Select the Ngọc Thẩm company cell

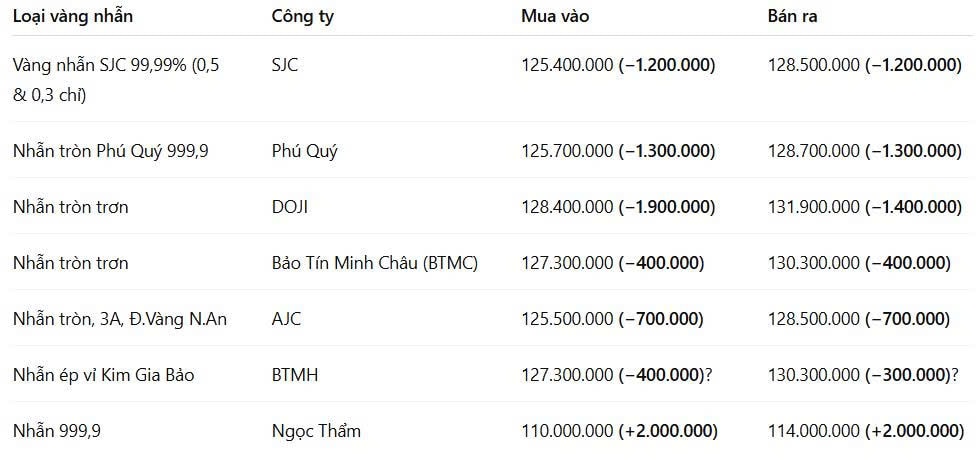[316, 431]
